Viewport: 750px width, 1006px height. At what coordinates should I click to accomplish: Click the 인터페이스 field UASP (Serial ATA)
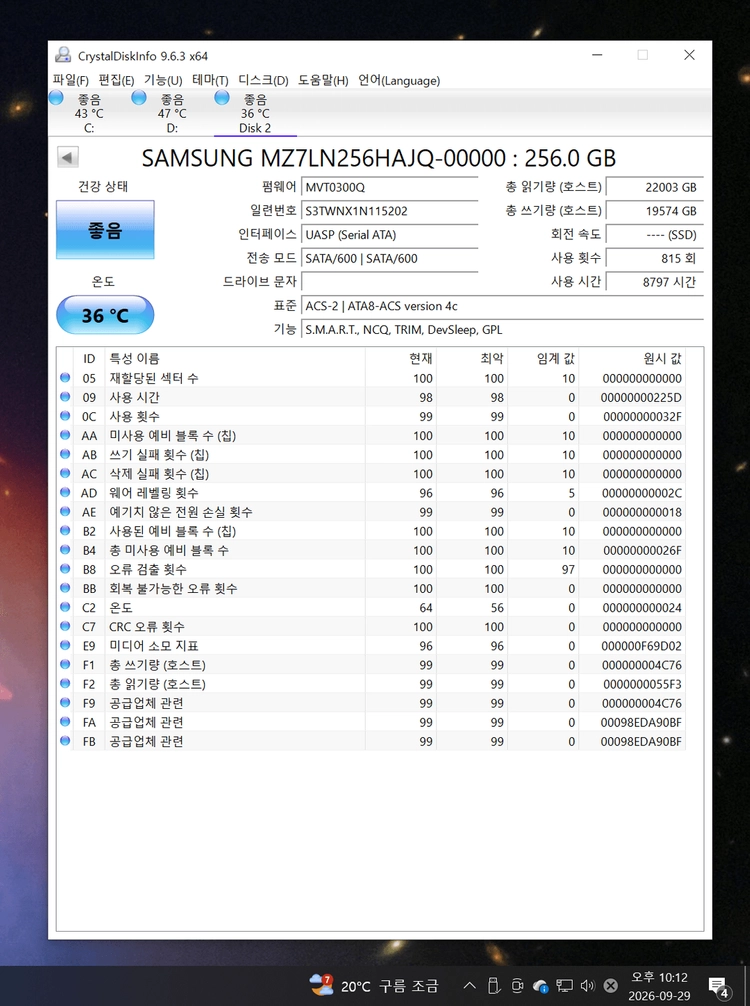tap(389, 235)
